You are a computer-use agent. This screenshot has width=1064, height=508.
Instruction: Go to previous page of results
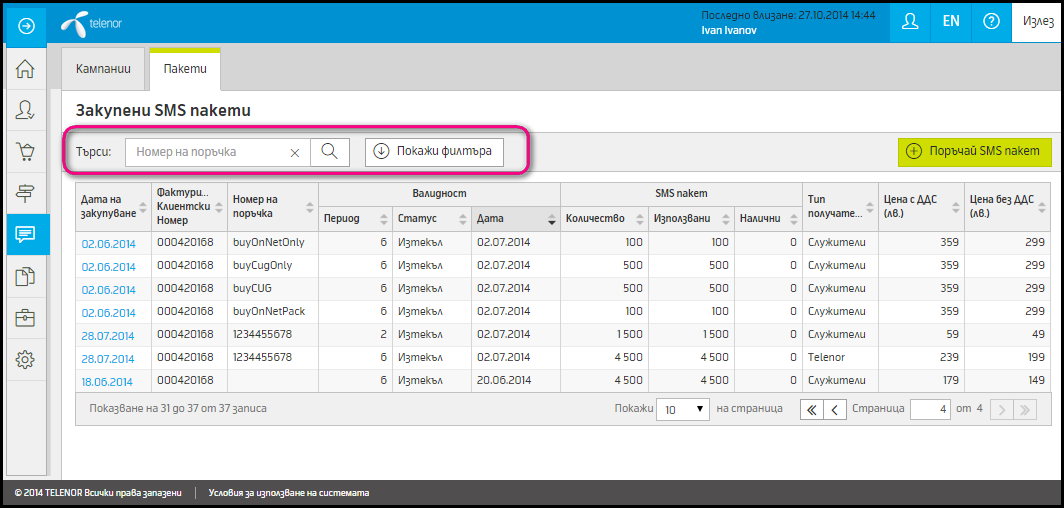click(x=835, y=409)
